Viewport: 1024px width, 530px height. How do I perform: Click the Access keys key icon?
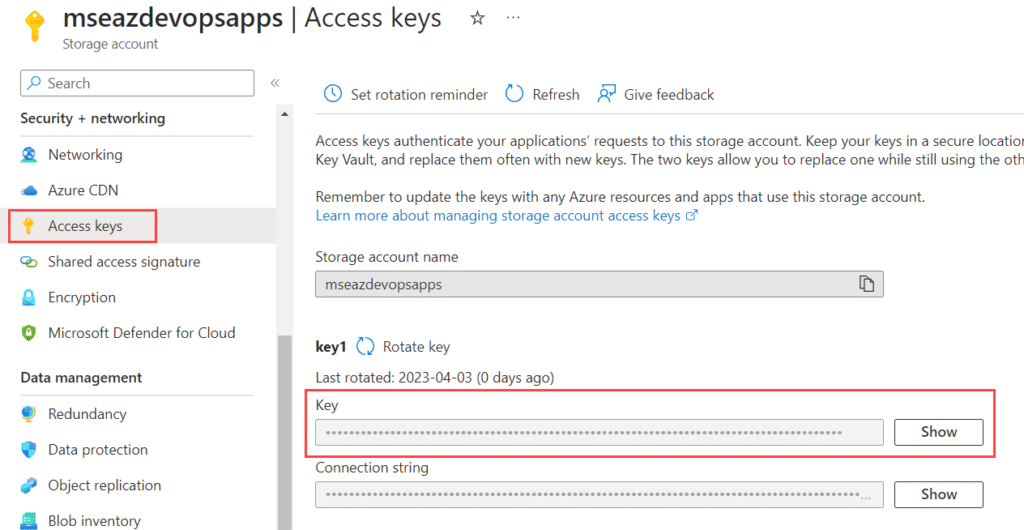pos(28,226)
